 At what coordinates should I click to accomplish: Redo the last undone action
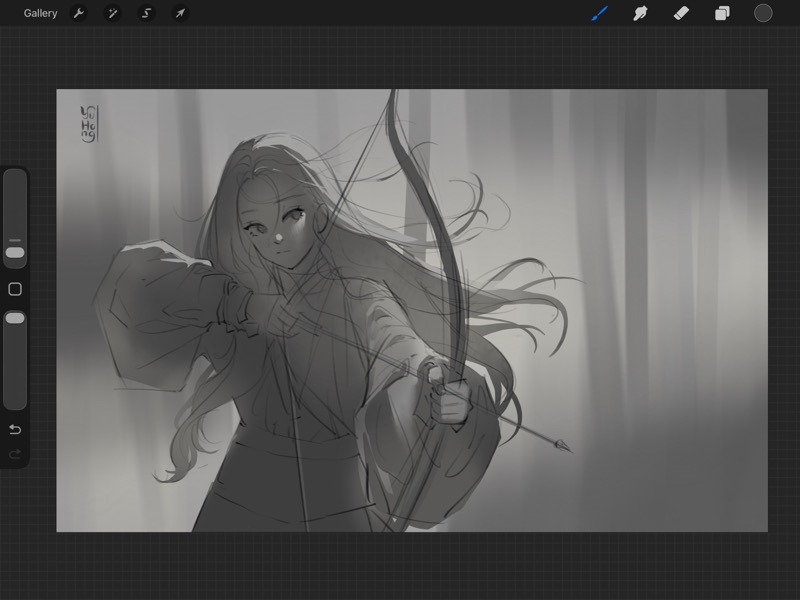pyautogui.click(x=15, y=454)
